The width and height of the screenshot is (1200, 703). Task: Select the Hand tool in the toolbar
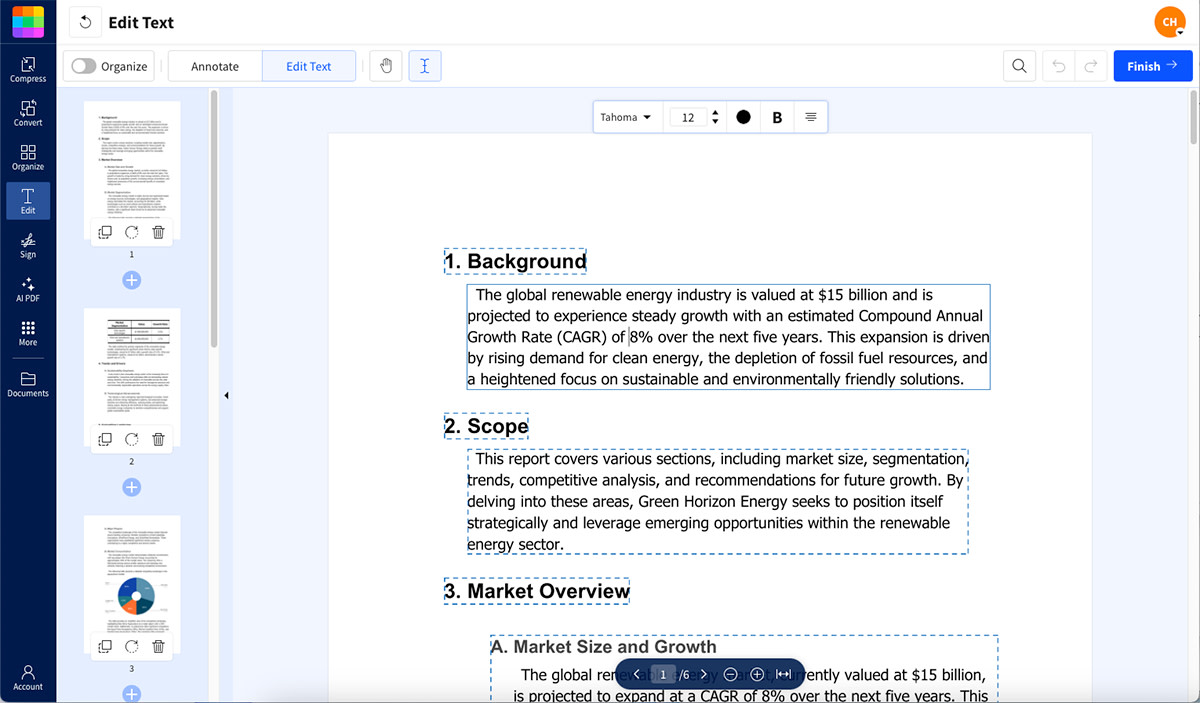point(385,65)
